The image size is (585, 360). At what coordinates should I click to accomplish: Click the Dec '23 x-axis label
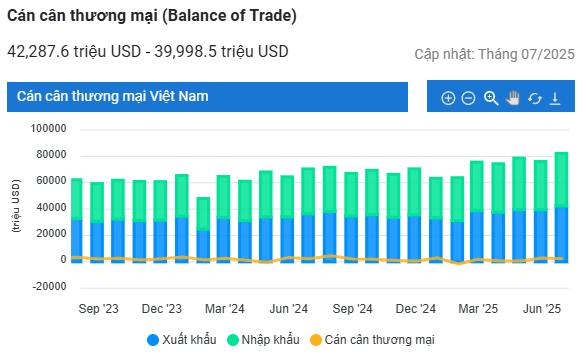pos(162,309)
